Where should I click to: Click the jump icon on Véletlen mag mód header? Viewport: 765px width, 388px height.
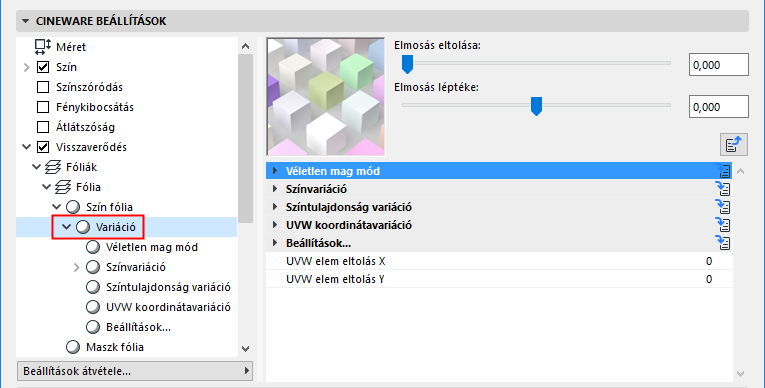723,171
